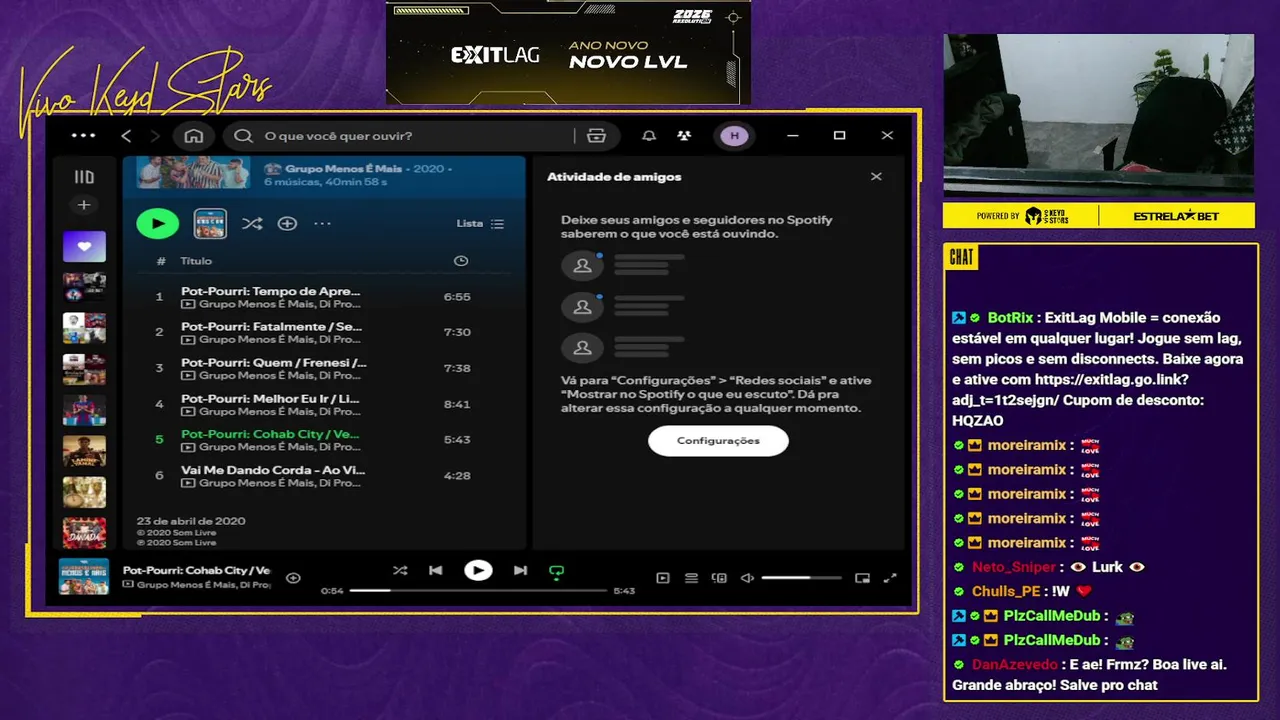
Task: Open the 'Lista' view options dropdown
Action: [x=481, y=223]
